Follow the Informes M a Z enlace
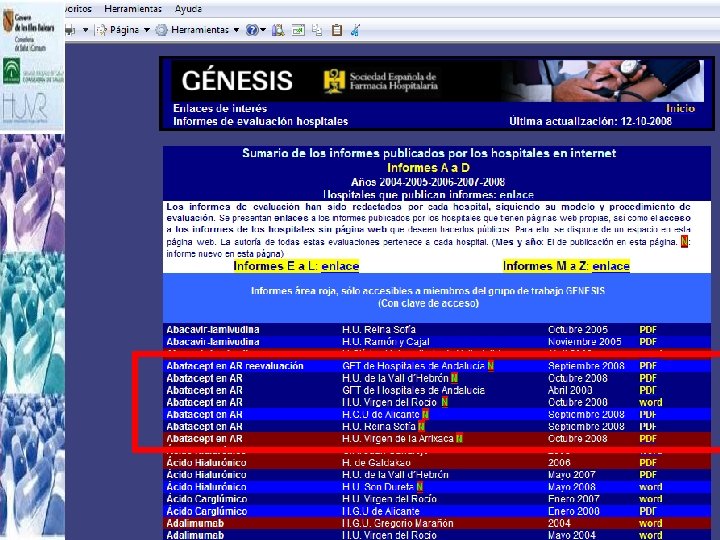The image size is (720, 540). coord(611,266)
